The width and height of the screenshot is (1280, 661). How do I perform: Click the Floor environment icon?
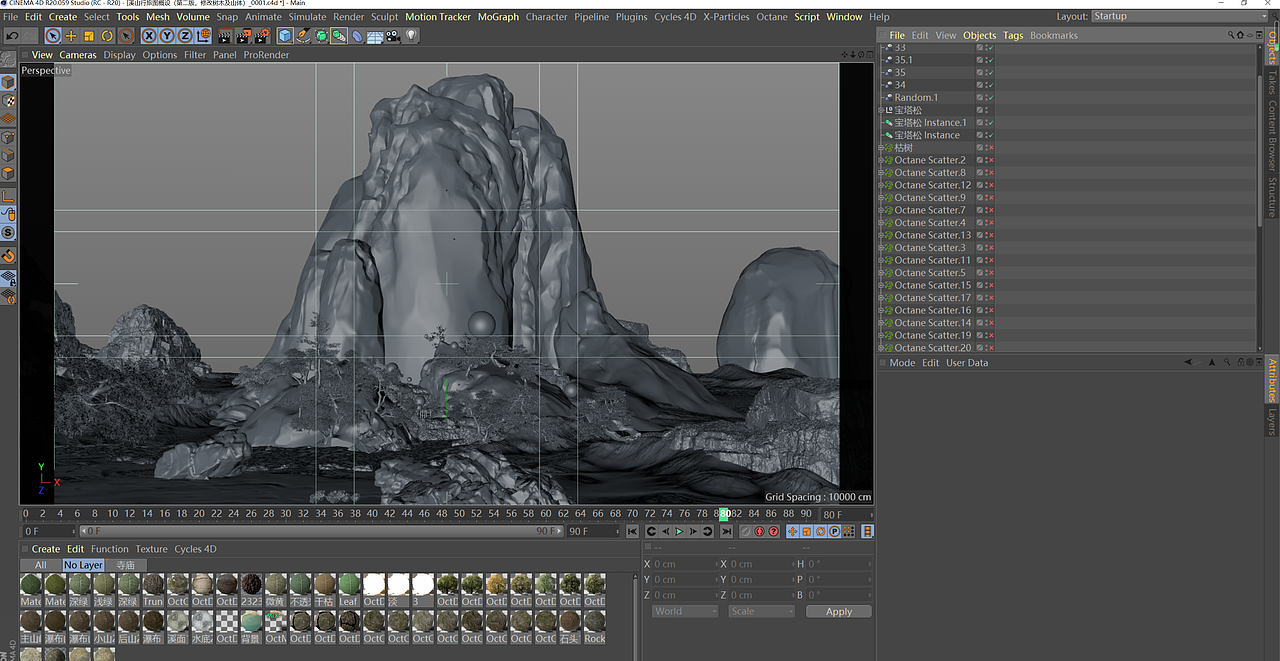[375, 36]
